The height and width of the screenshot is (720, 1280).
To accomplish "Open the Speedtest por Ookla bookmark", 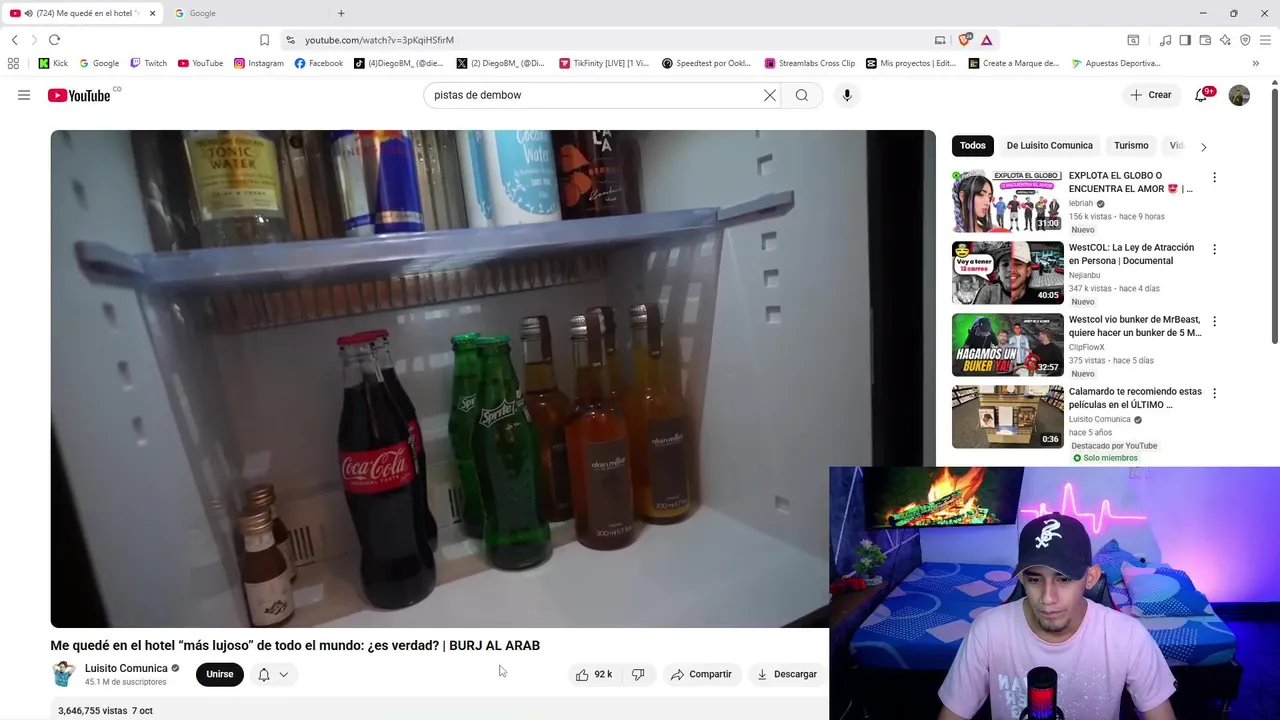I will pyautogui.click(x=706, y=63).
